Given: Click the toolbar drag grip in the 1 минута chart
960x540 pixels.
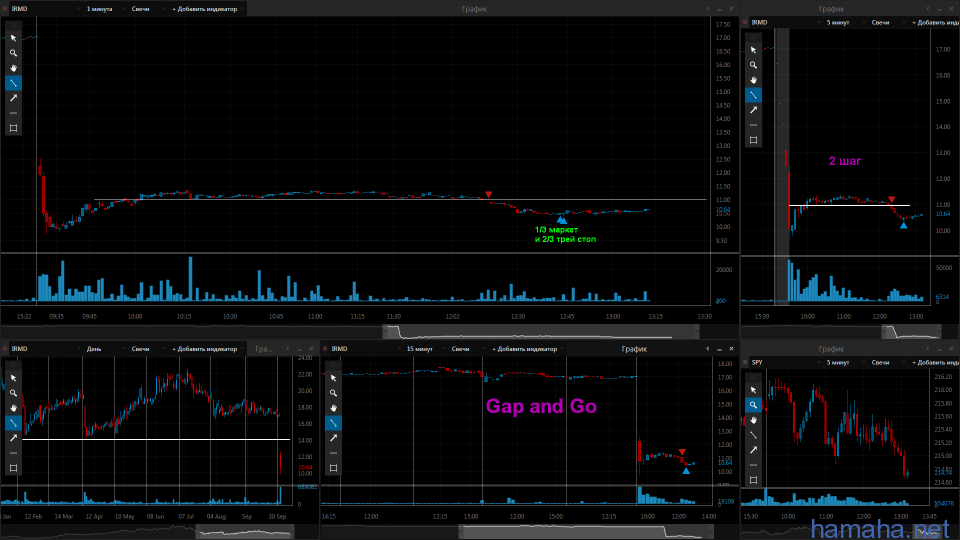Looking at the screenshot, I should [13, 25].
